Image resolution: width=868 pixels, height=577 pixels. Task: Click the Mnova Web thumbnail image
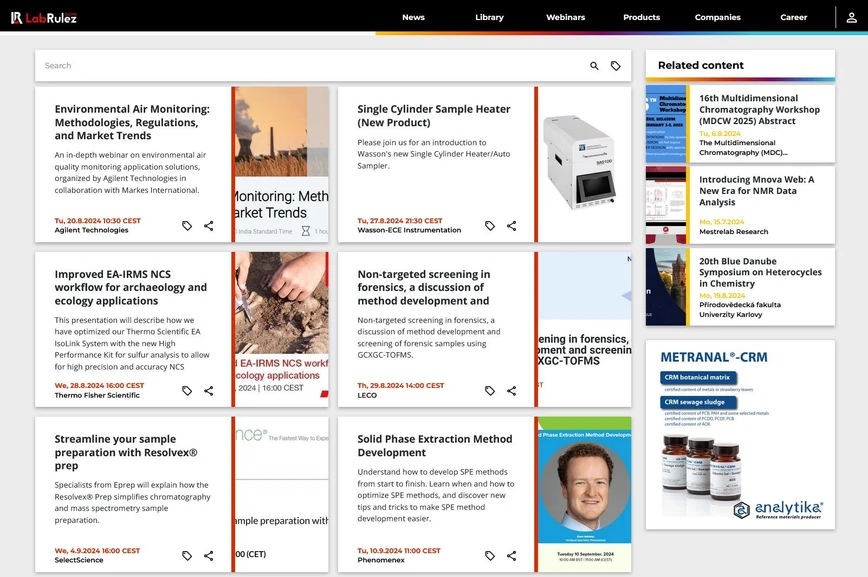[x=666, y=205]
